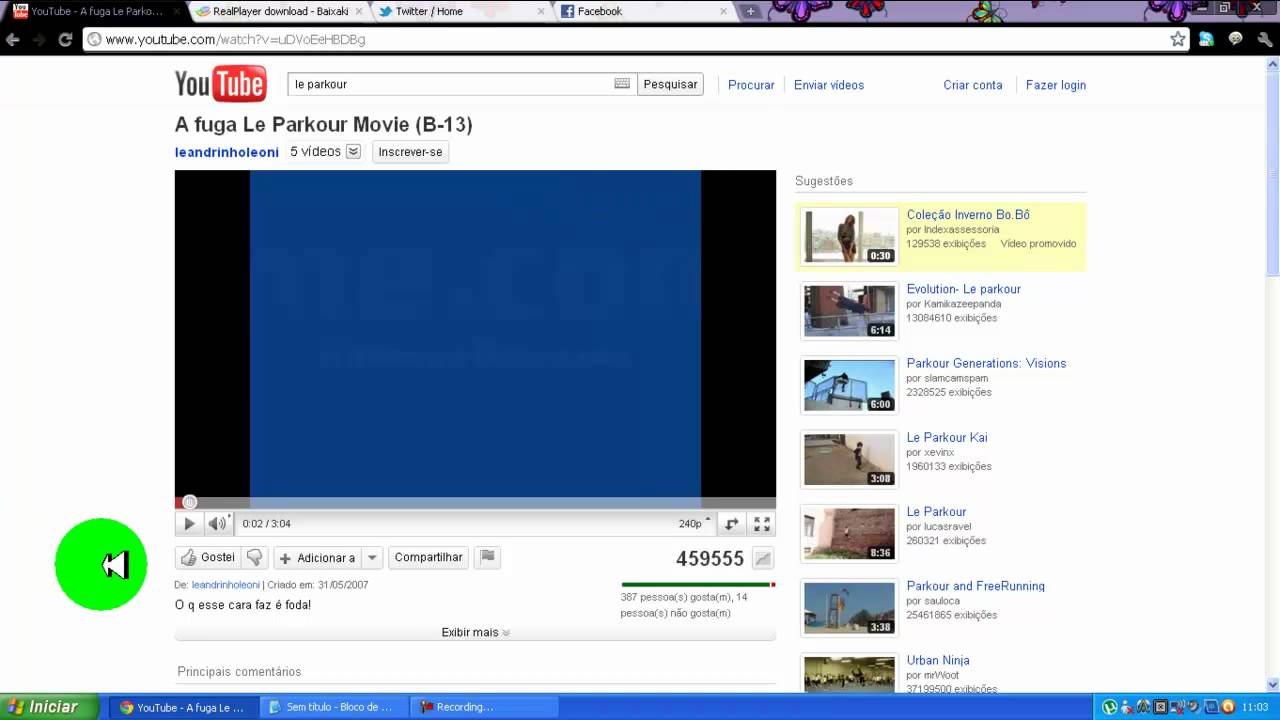Open Le Parkour by lucasravel thumbnail

pyautogui.click(x=850, y=533)
